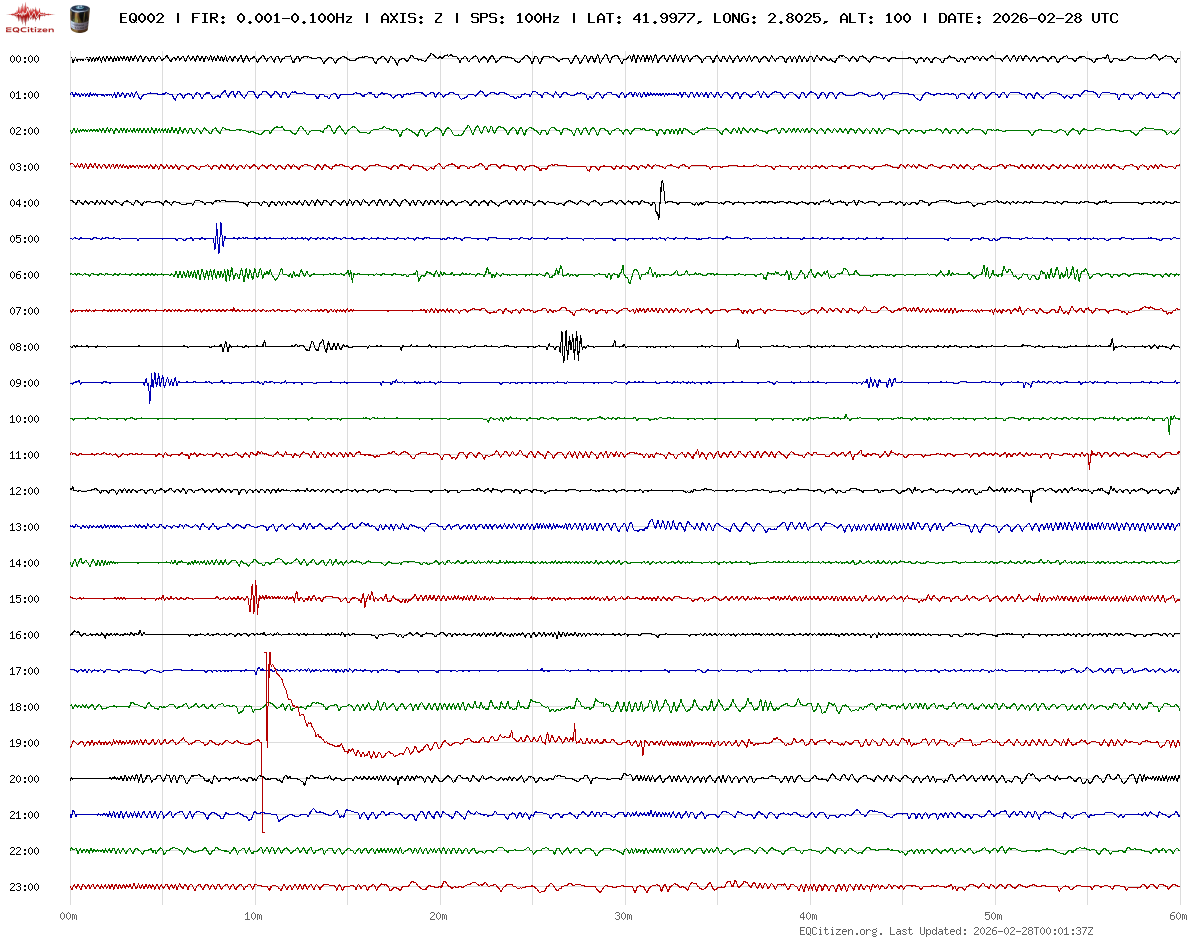
Task: Select the 23:00 hour row label
Action: [24, 887]
